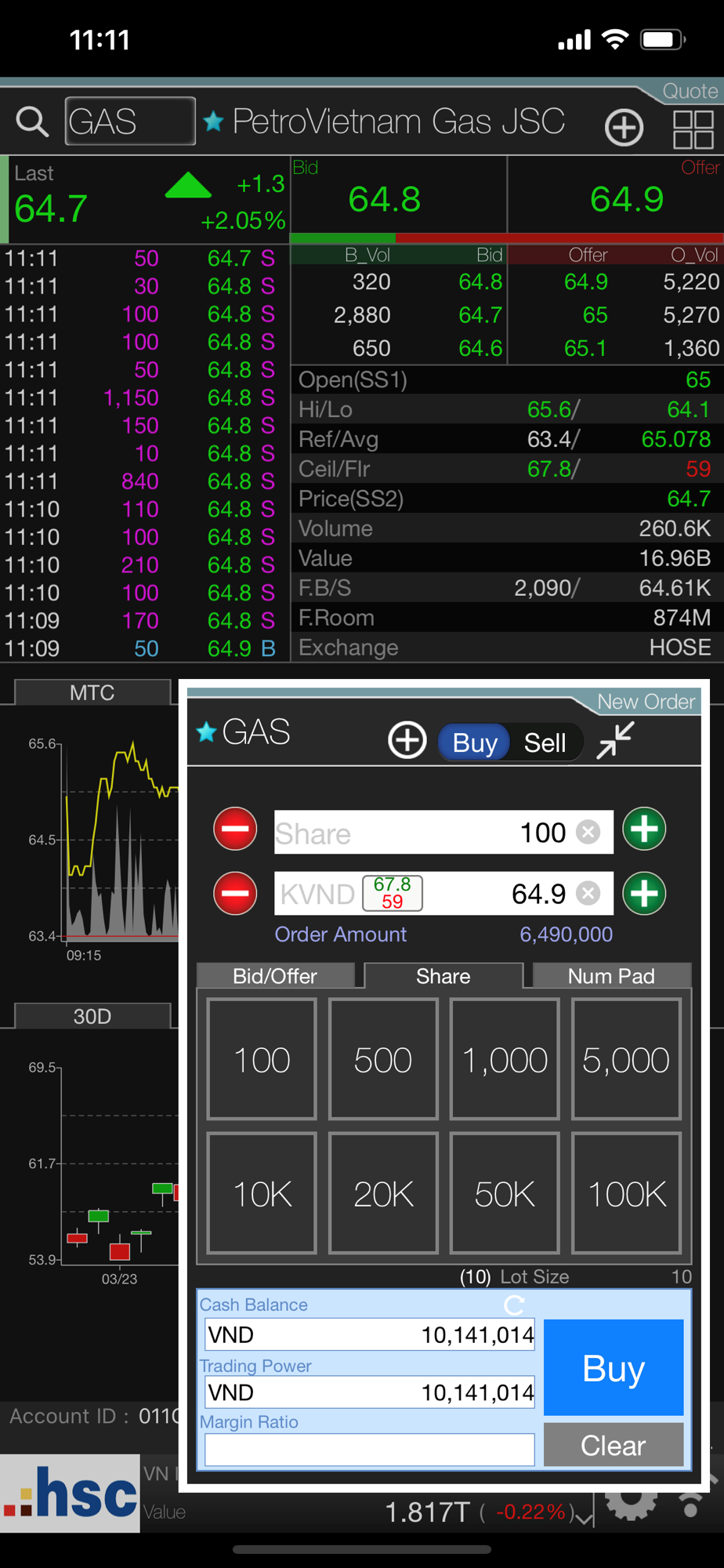Viewport: 724px width, 1568px height.
Task: Tap the ceiling/floor 67.8/59 price box
Action: coord(393,893)
